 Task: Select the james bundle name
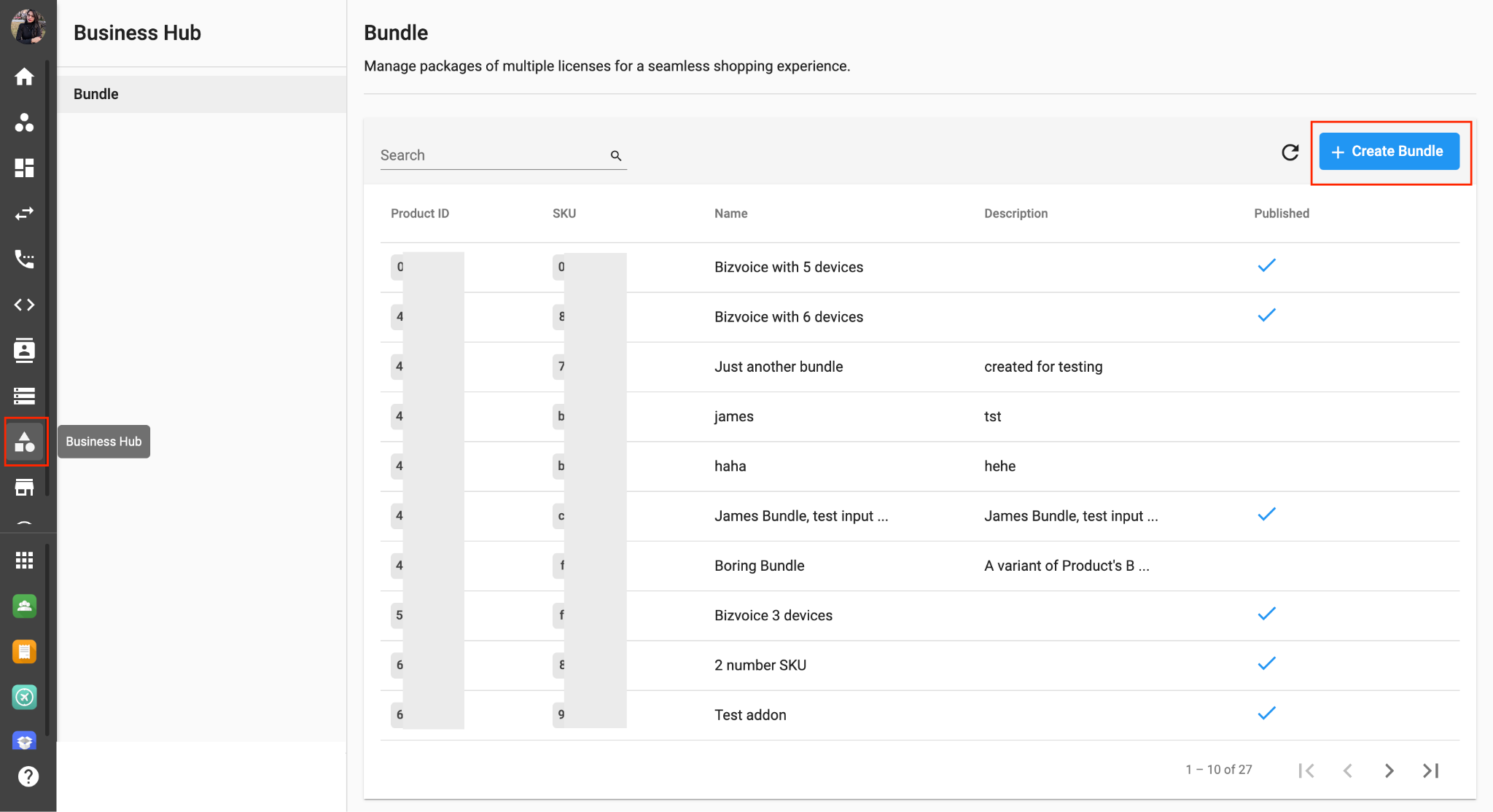tap(733, 417)
